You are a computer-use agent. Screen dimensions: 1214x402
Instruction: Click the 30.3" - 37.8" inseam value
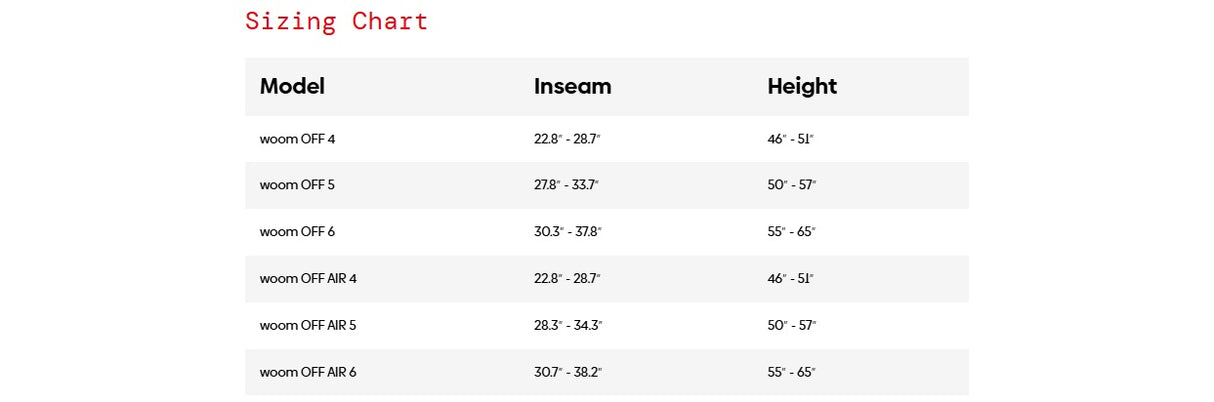coord(568,232)
